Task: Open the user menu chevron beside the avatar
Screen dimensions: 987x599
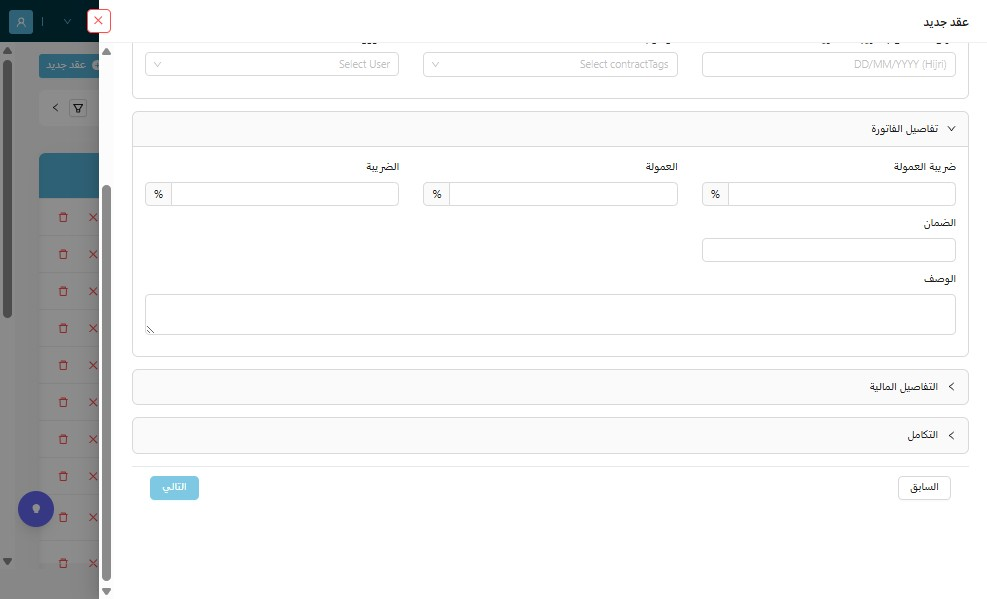Action: pos(67,21)
